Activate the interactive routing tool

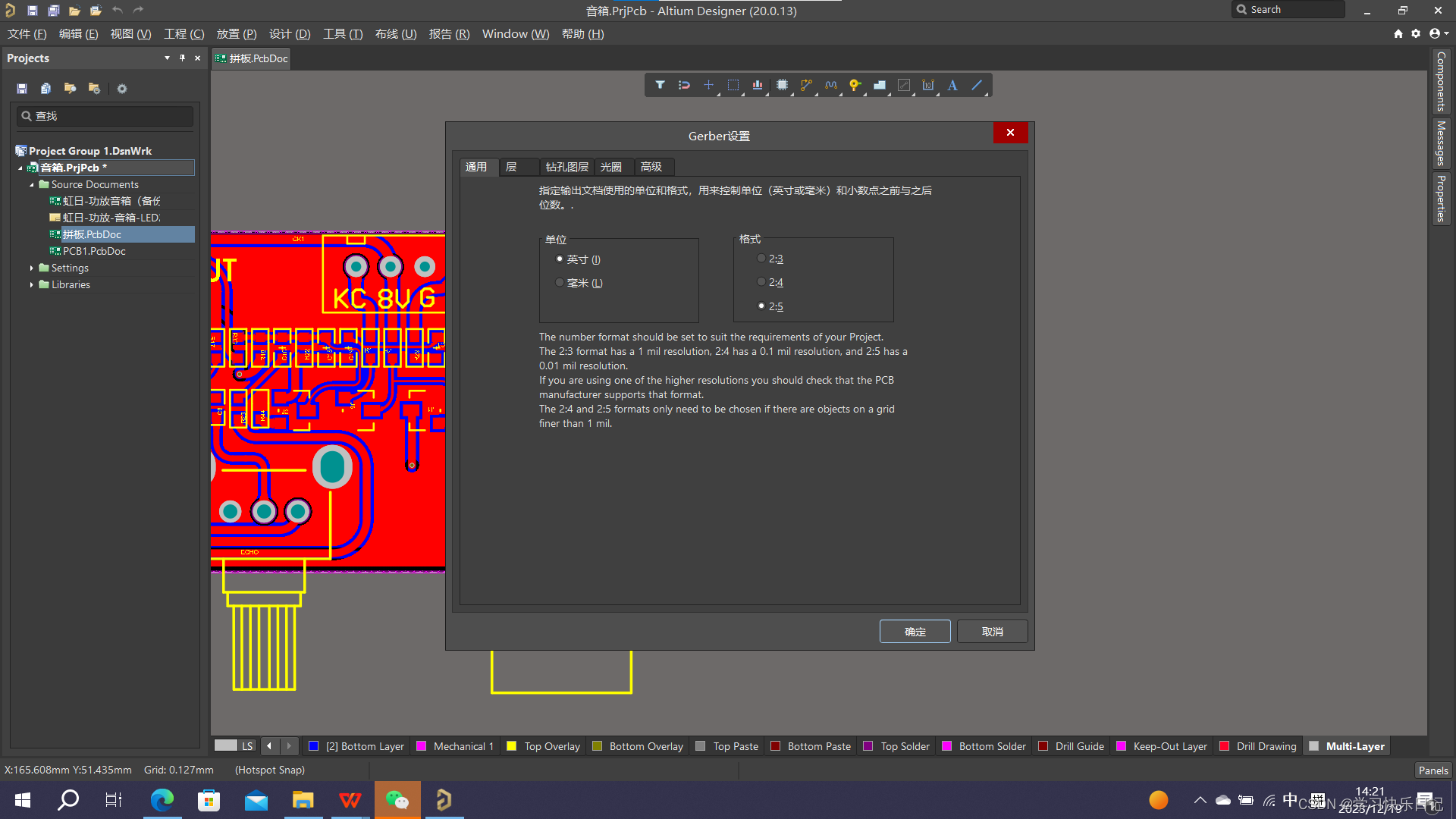pyautogui.click(x=806, y=85)
